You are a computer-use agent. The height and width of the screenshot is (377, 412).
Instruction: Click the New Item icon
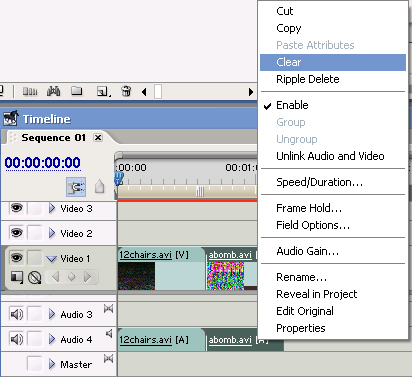coord(103,91)
